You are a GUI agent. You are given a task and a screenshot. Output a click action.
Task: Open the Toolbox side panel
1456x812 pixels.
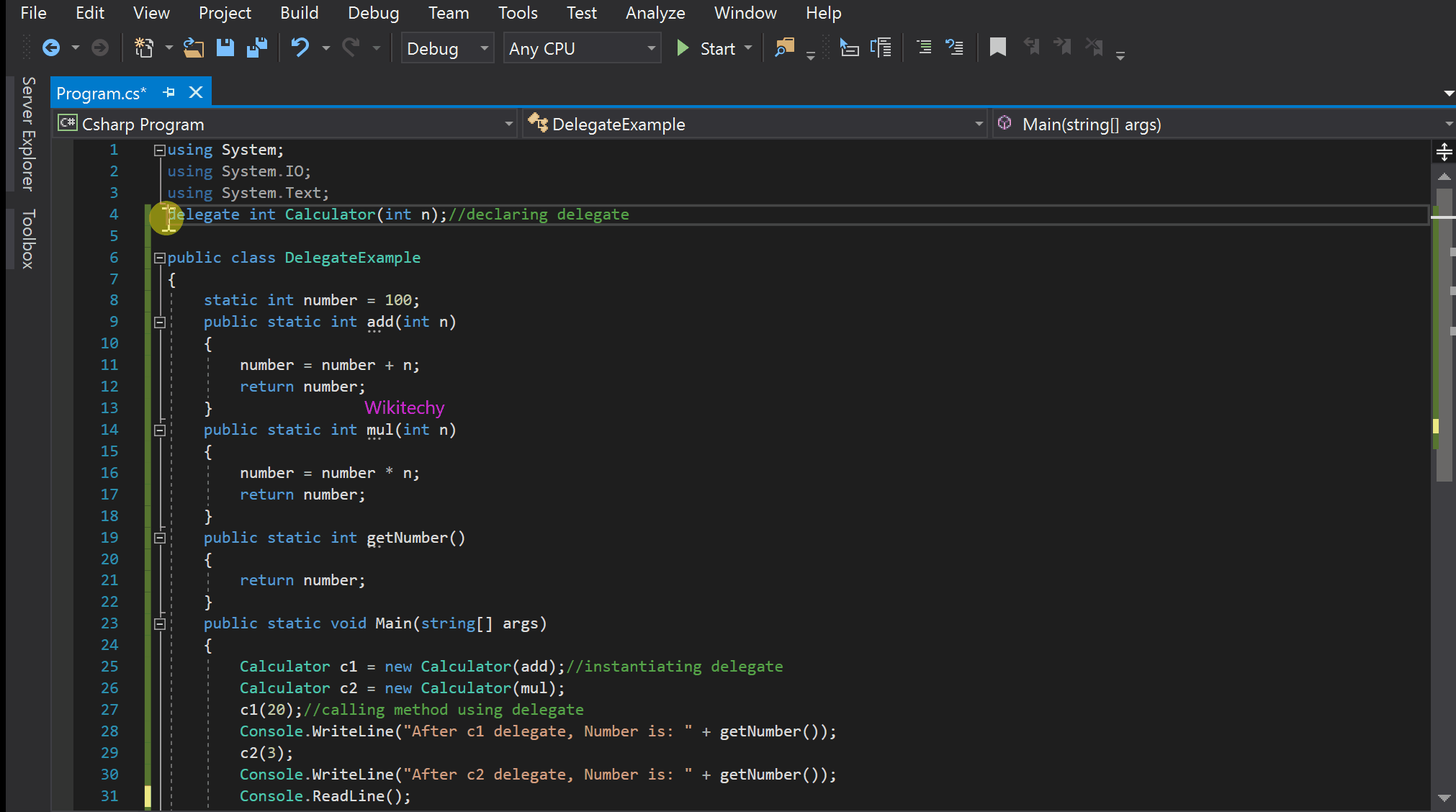tap(27, 239)
